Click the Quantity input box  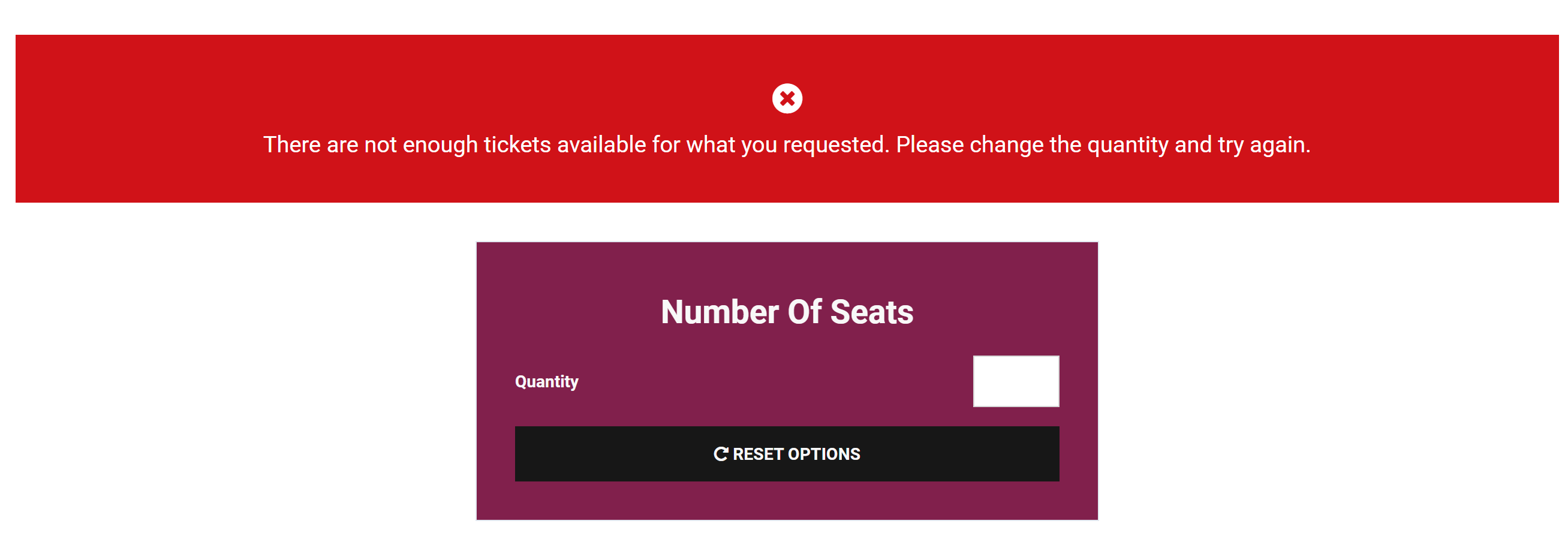click(x=1015, y=381)
